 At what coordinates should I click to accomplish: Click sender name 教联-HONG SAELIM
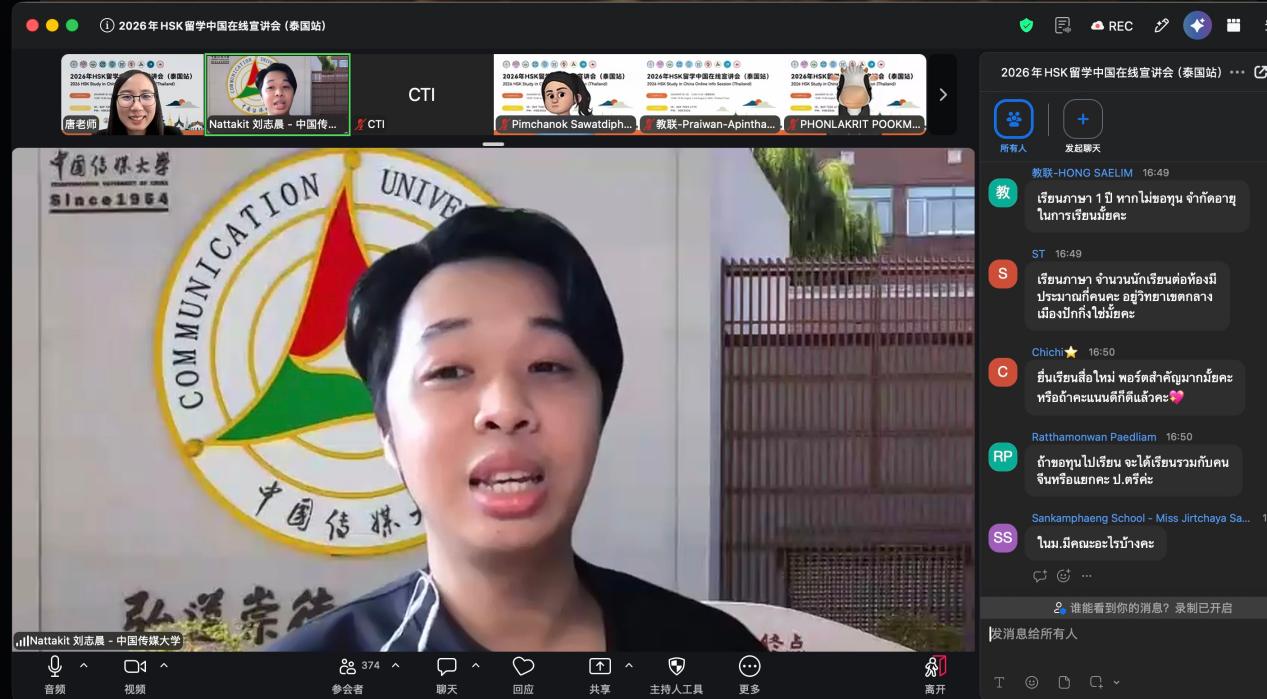point(1083,172)
